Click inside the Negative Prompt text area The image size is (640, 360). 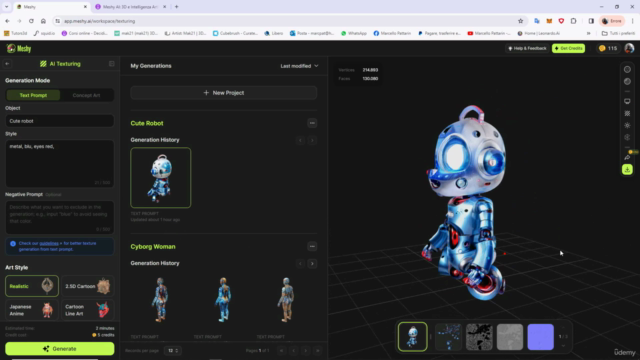point(60,217)
